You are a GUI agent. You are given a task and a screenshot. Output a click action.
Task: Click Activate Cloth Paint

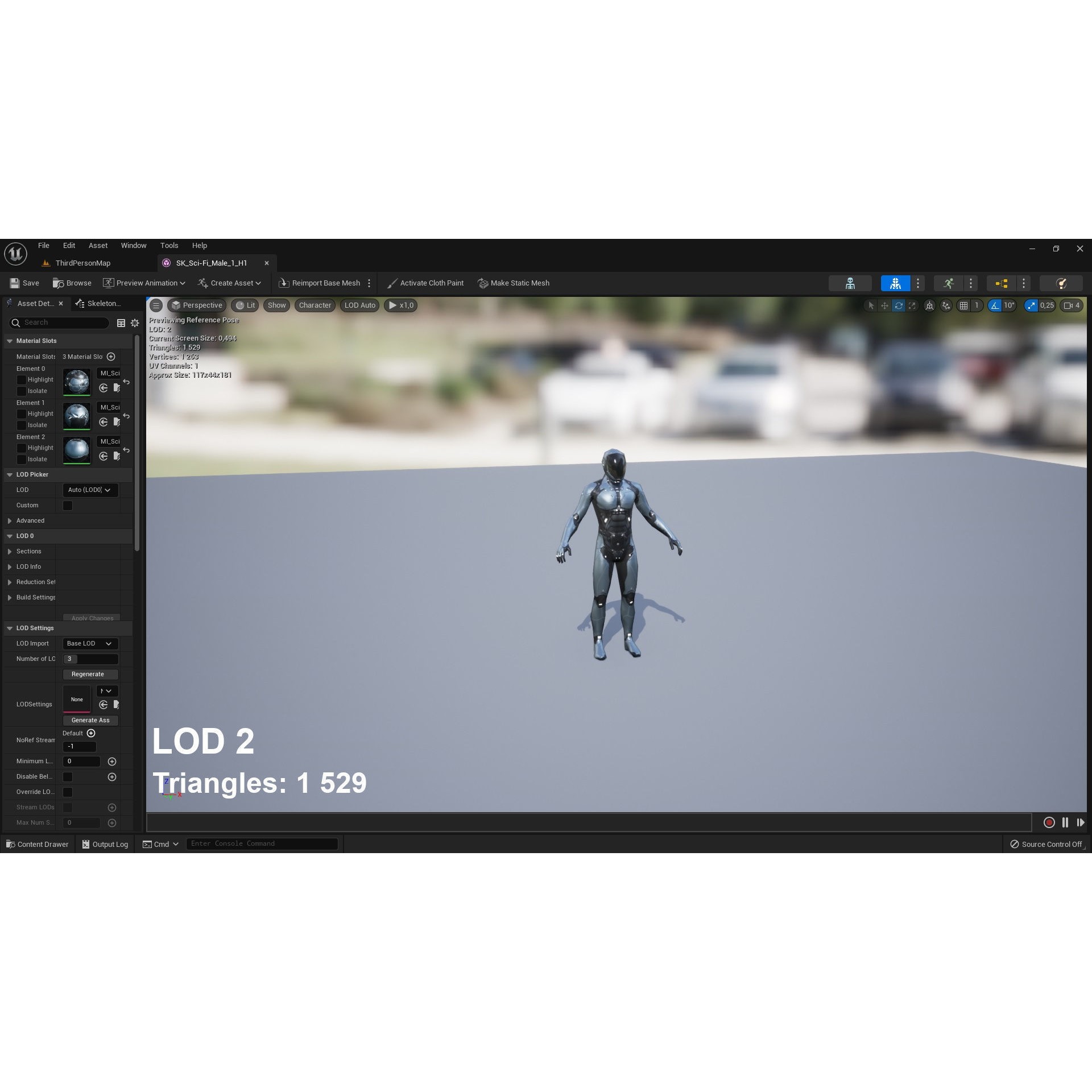point(425,283)
